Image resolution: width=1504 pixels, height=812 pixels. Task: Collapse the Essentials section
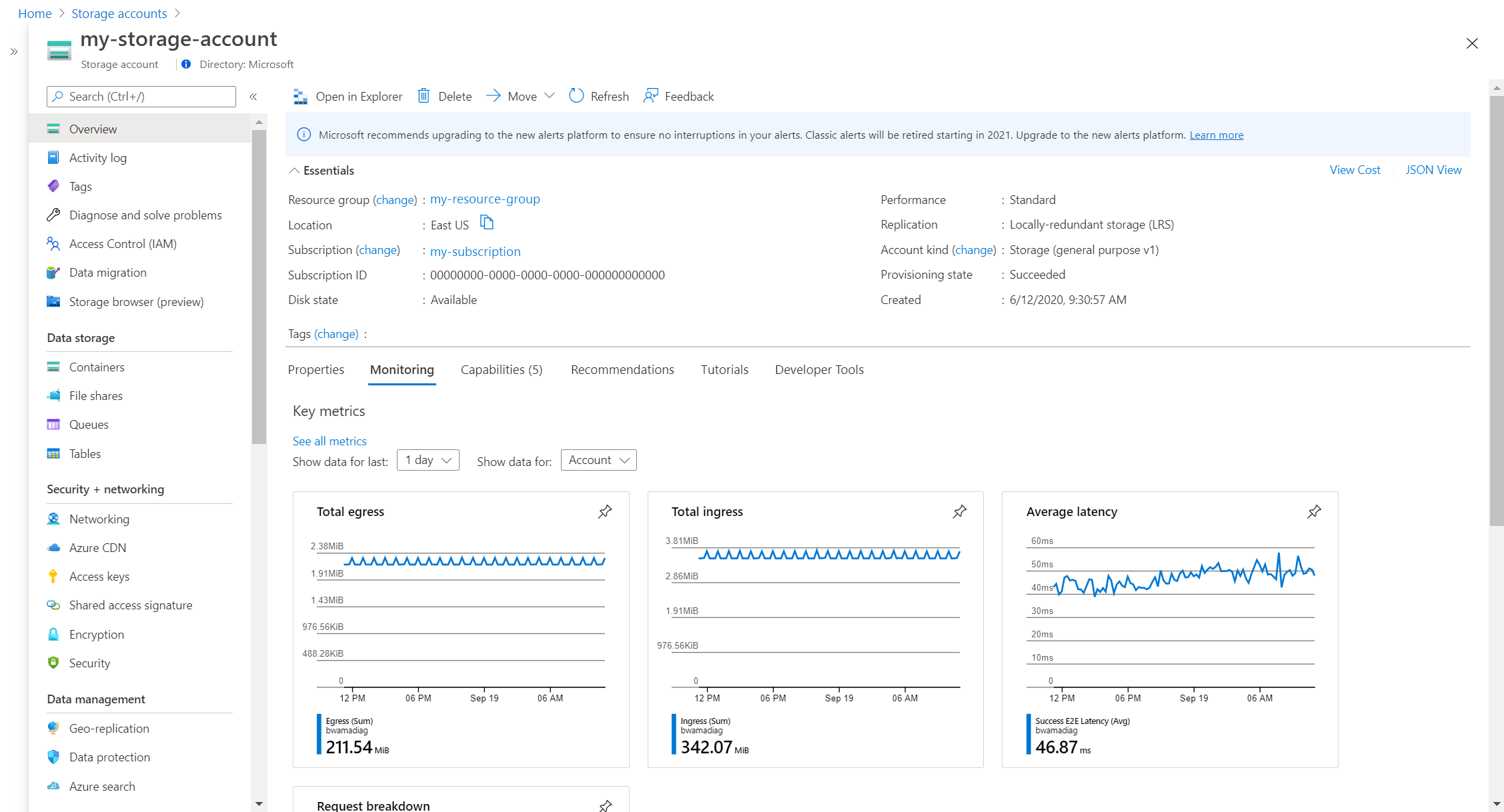[294, 171]
